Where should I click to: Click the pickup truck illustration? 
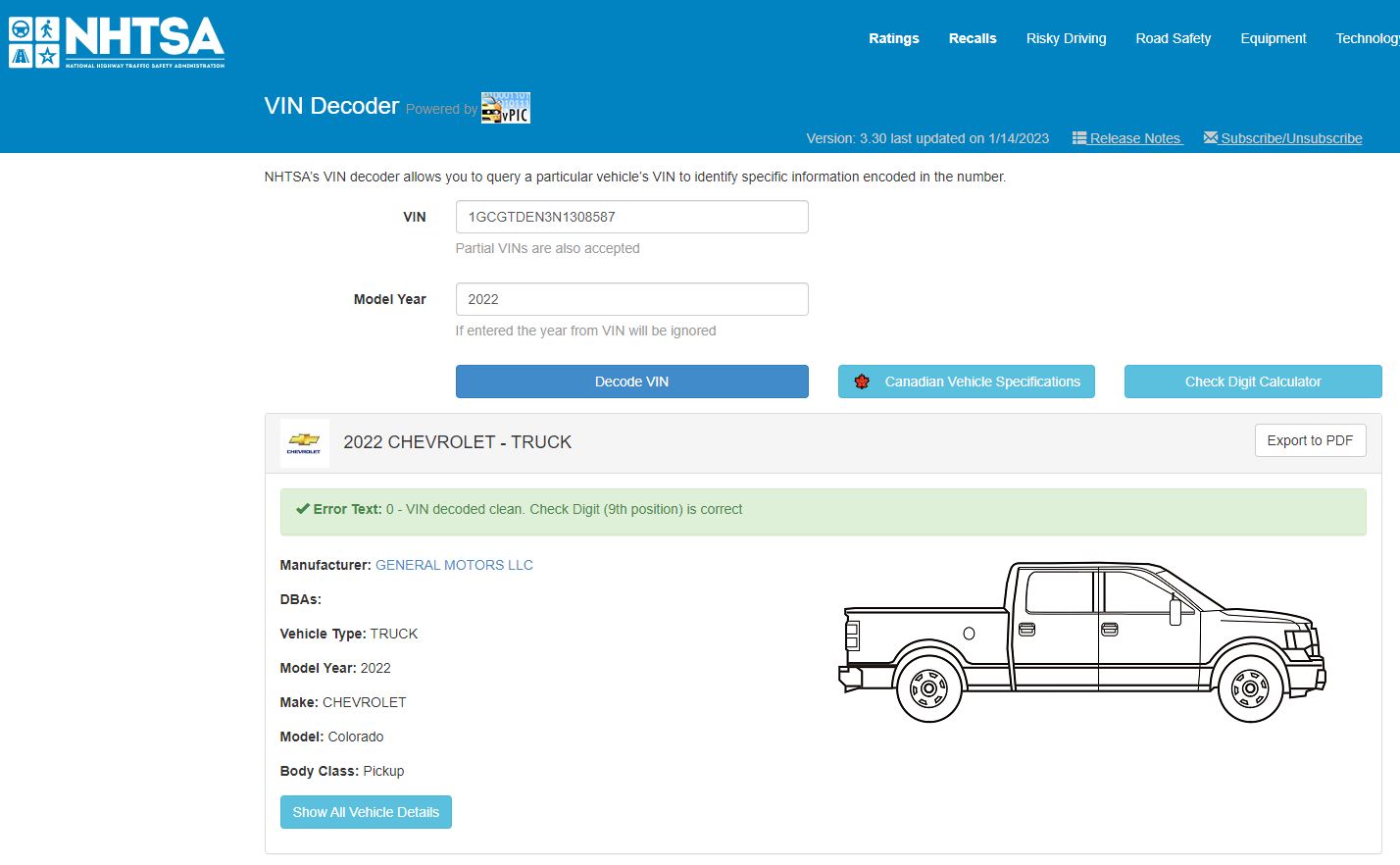tap(1082, 642)
